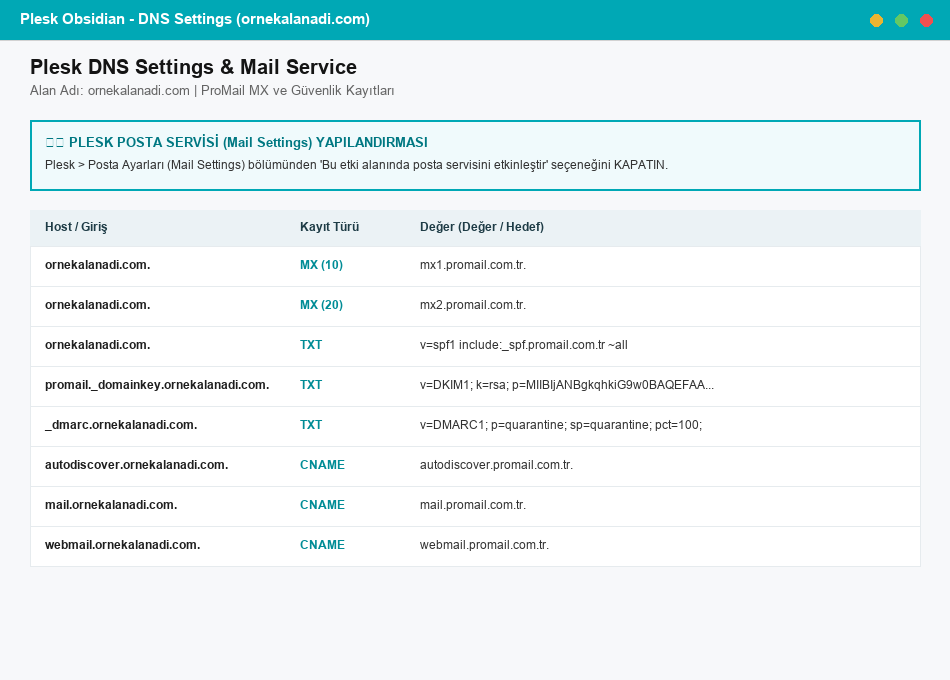950x680 pixels.
Task: Select the ornekalanadi.com. host in the MX (20) row
Action: (98, 305)
